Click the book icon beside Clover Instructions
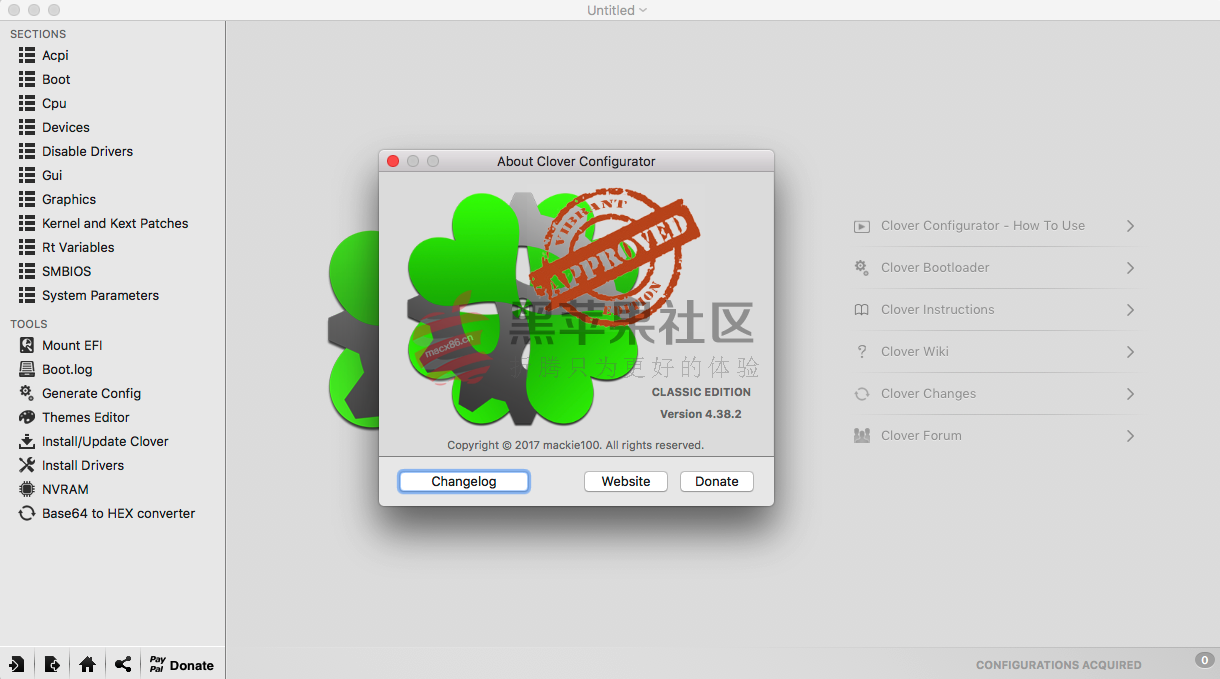The height and width of the screenshot is (679, 1220). coord(861,310)
